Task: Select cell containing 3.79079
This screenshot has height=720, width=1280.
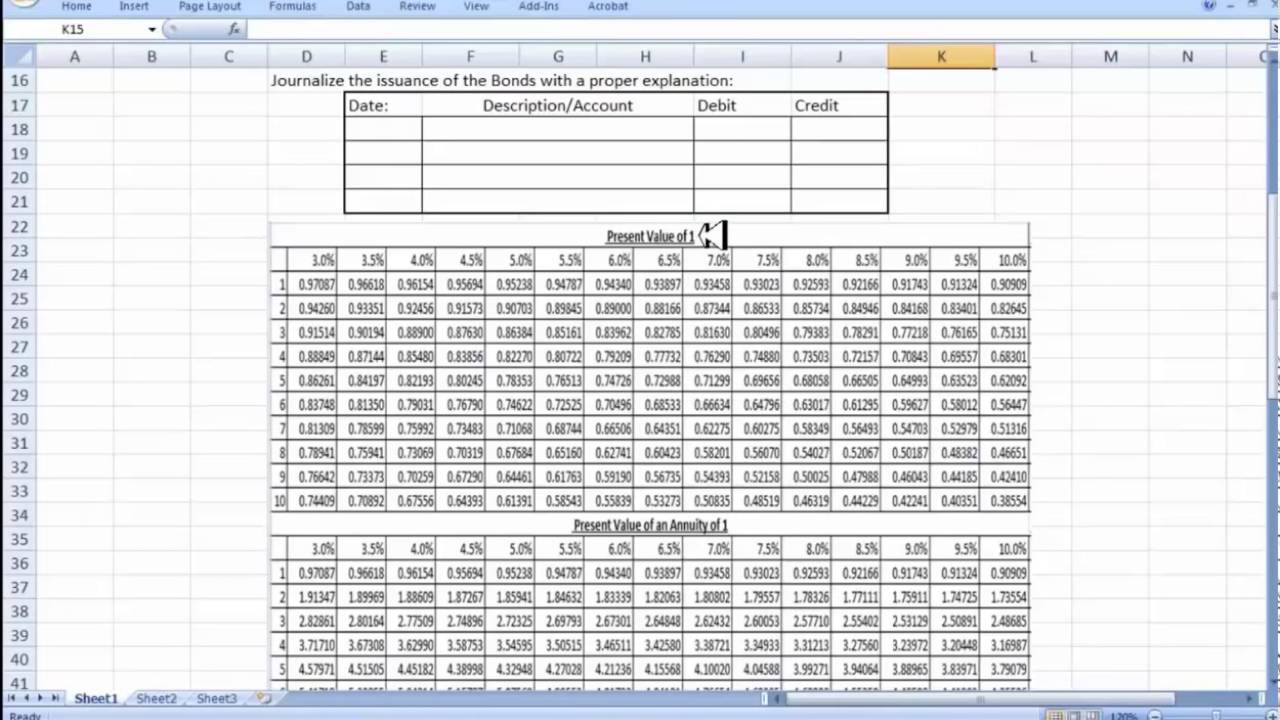Action: pyautogui.click(x=1005, y=669)
